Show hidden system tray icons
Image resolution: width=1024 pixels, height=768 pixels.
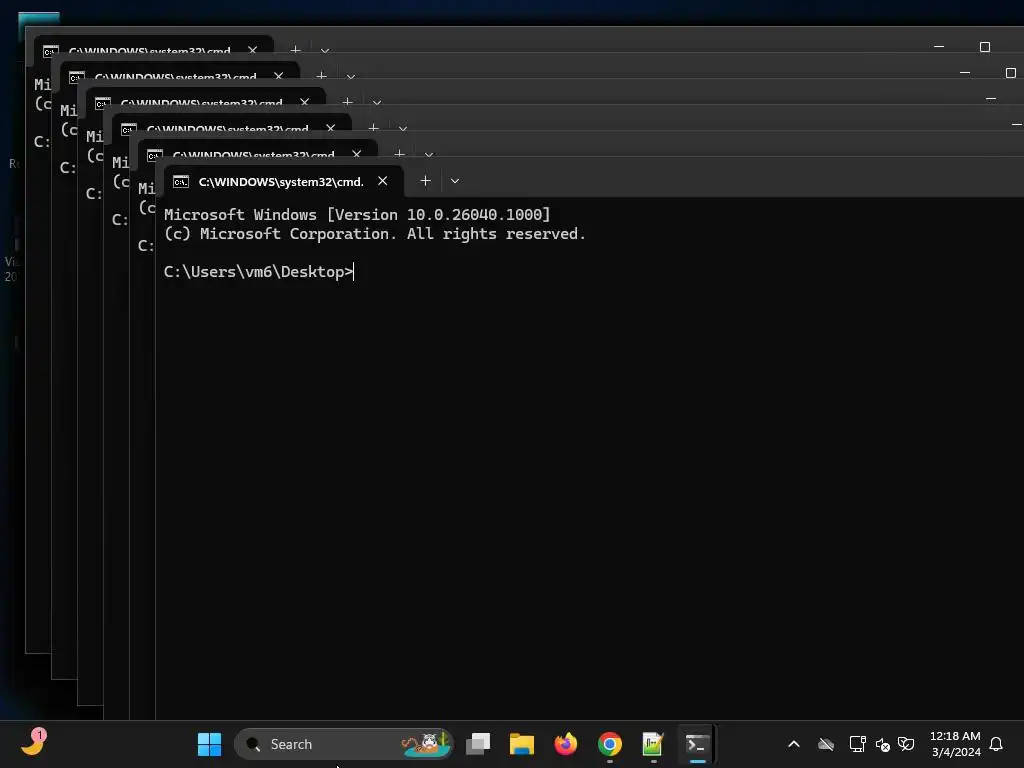click(x=794, y=744)
